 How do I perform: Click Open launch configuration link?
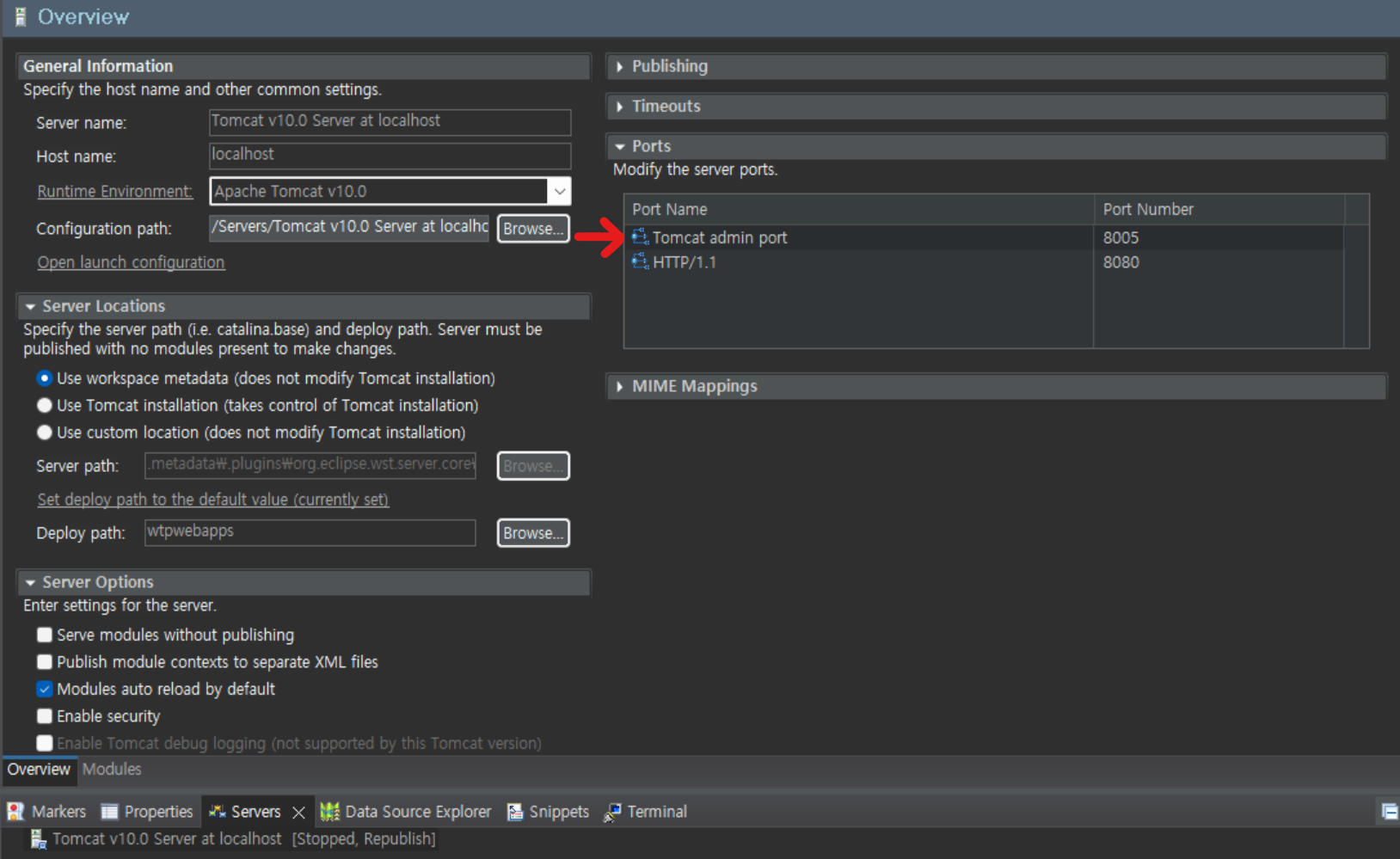131,262
